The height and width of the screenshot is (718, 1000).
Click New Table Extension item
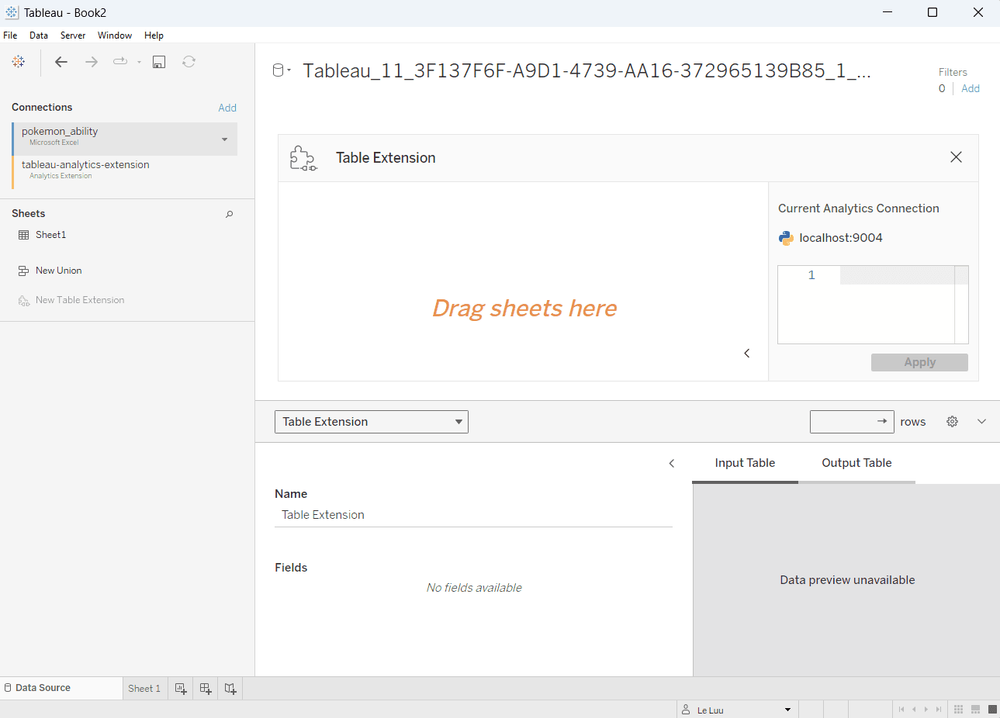coord(71,300)
